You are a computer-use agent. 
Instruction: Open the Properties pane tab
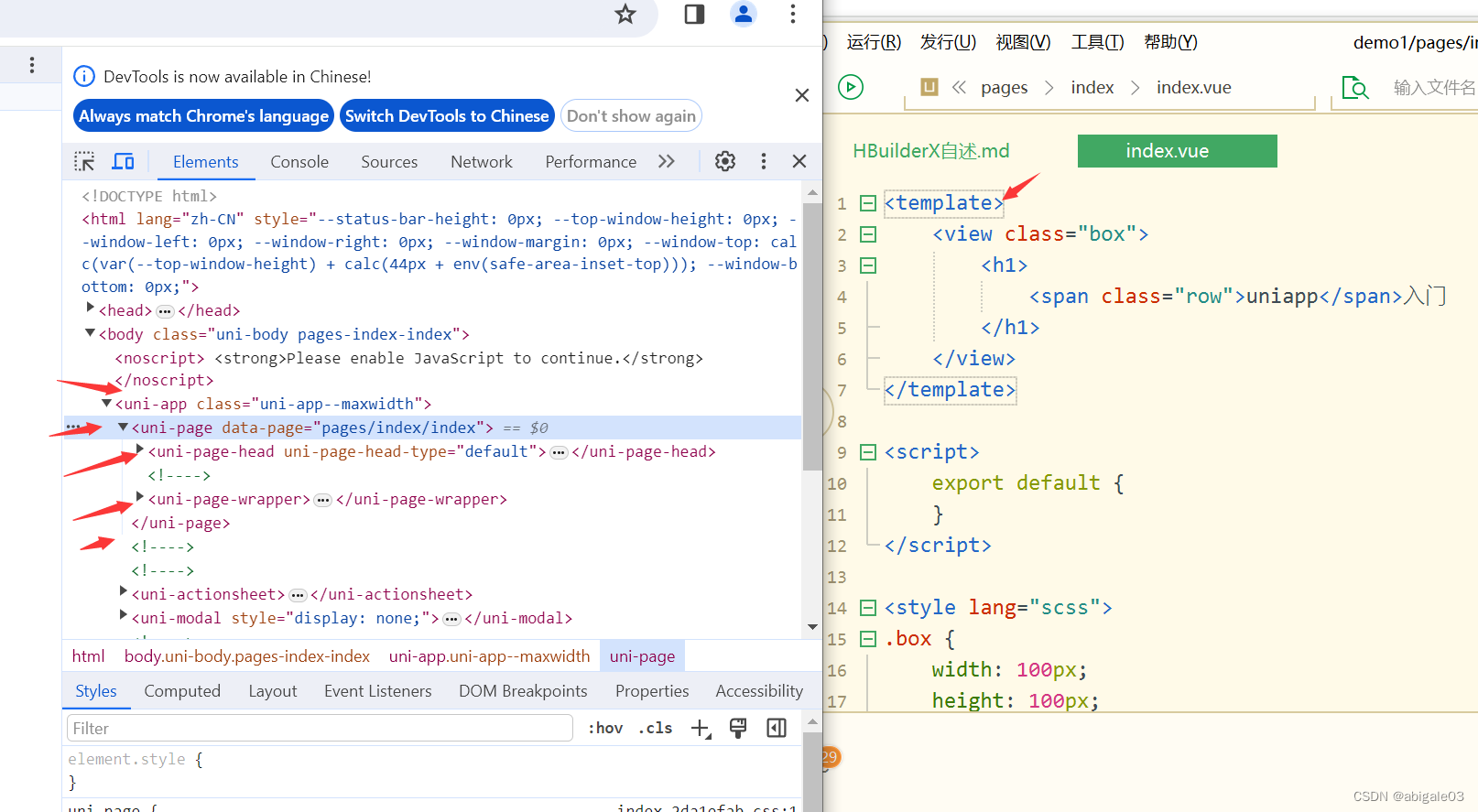(652, 691)
